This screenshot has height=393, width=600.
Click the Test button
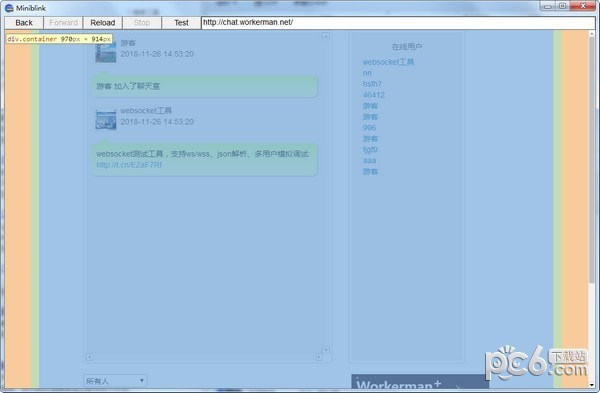[x=181, y=23]
